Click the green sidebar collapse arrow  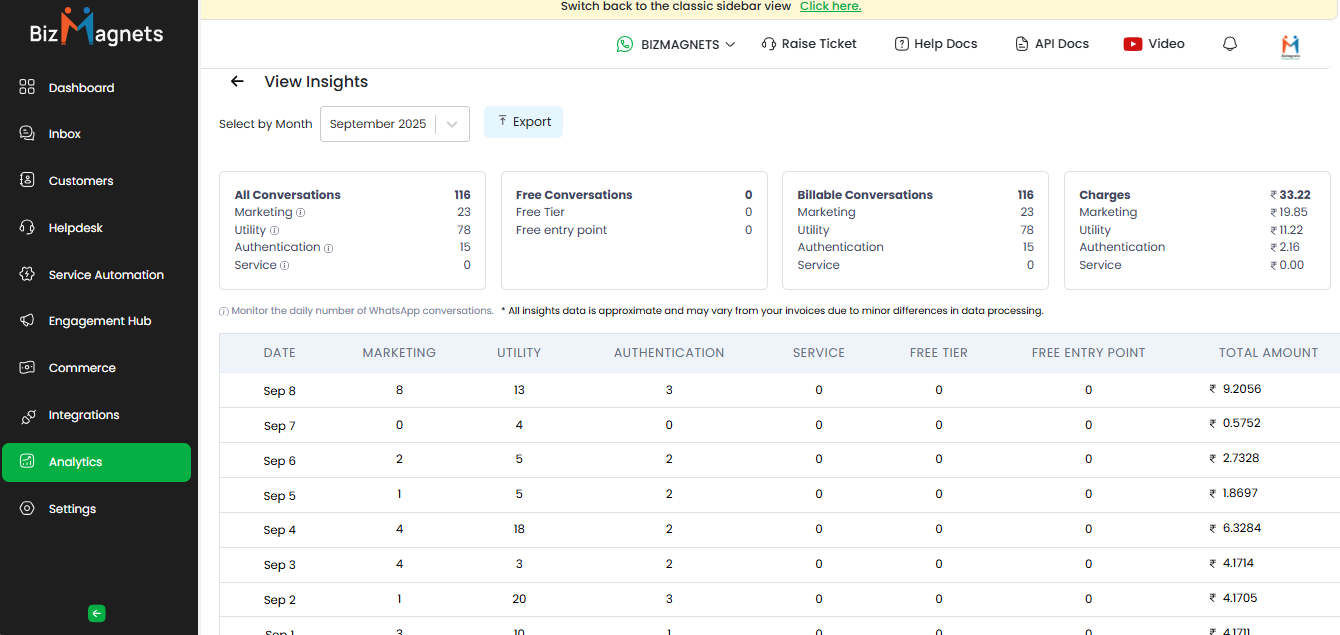click(x=96, y=614)
